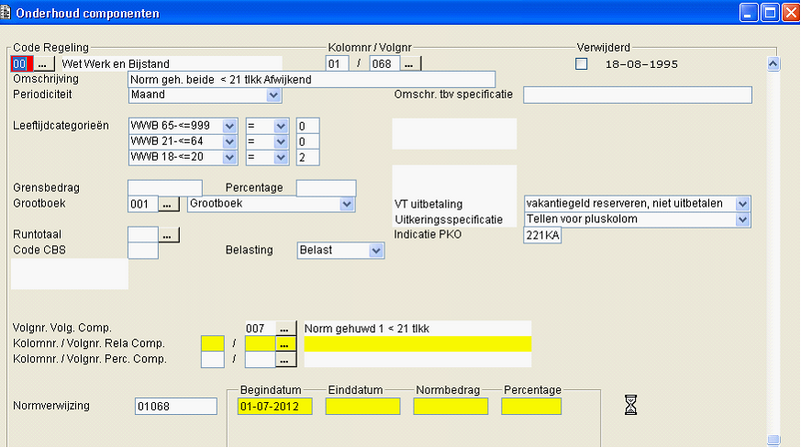Image resolution: width=801 pixels, height=448 pixels.
Task: Click value field of WWB 21-<=64 row
Action: tap(308, 142)
